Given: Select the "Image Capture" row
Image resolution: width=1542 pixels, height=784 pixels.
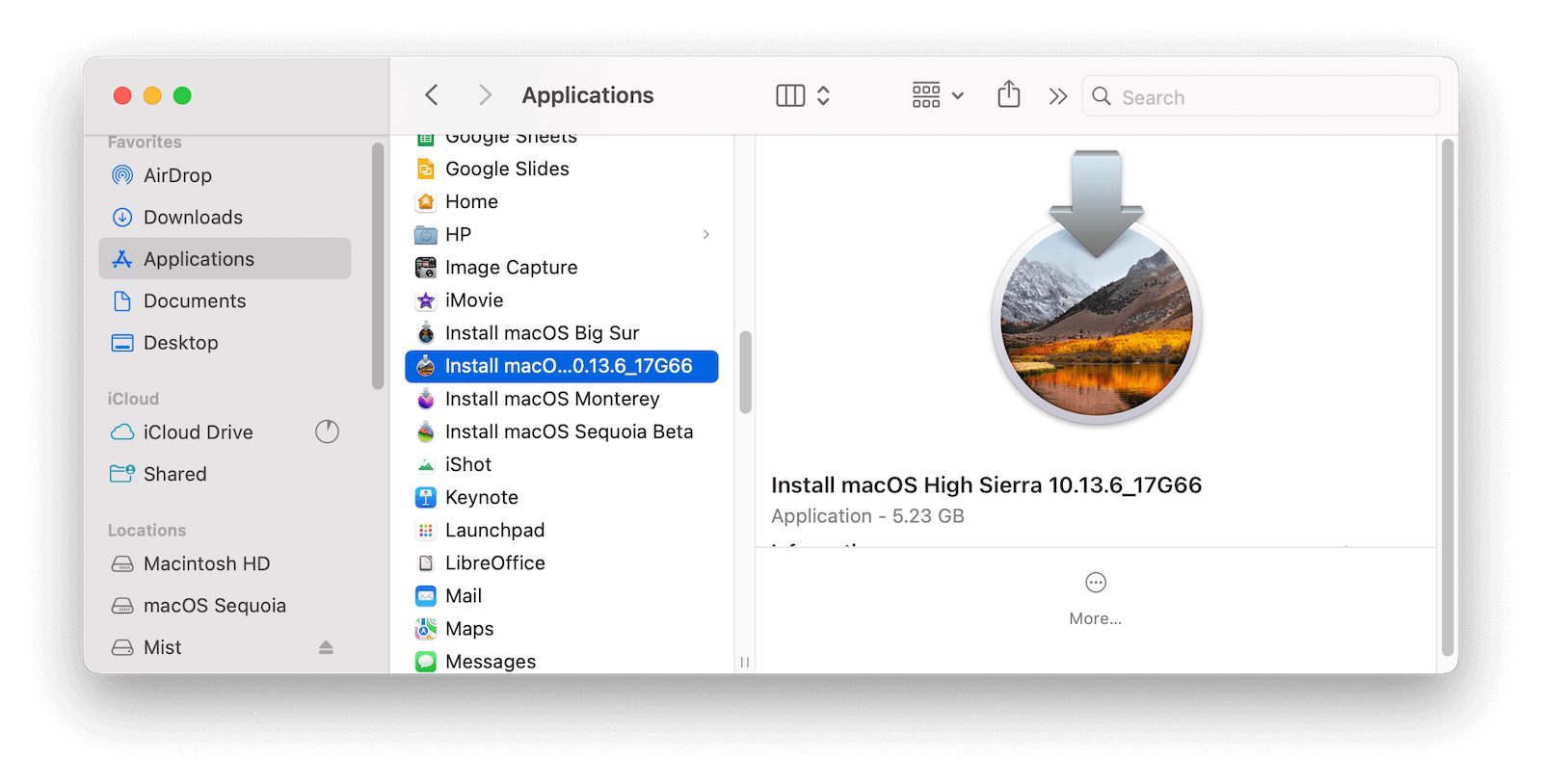Looking at the screenshot, I should [x=562, y=268].
